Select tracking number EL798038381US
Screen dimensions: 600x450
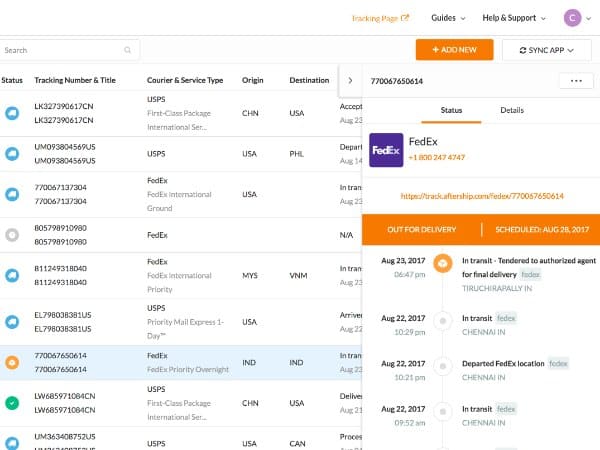[63, 315]
